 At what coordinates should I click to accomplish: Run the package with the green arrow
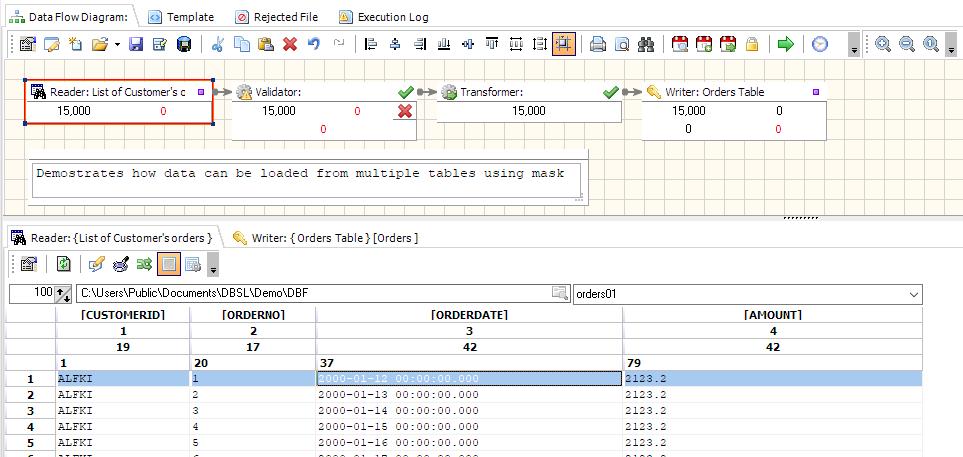pyautogui.click(x=786, y=44)
